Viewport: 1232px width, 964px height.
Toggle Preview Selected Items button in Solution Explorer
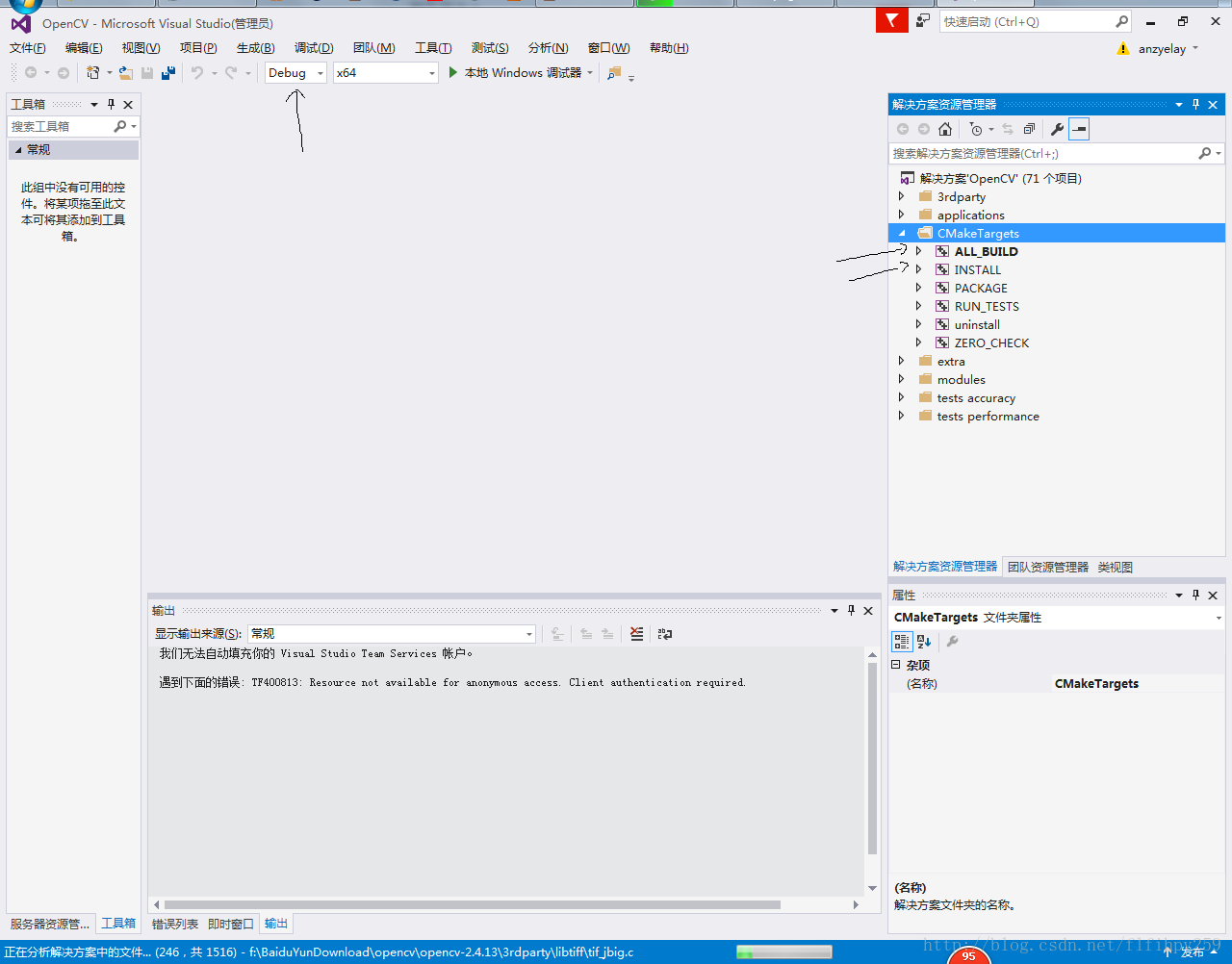(1079, 129)
